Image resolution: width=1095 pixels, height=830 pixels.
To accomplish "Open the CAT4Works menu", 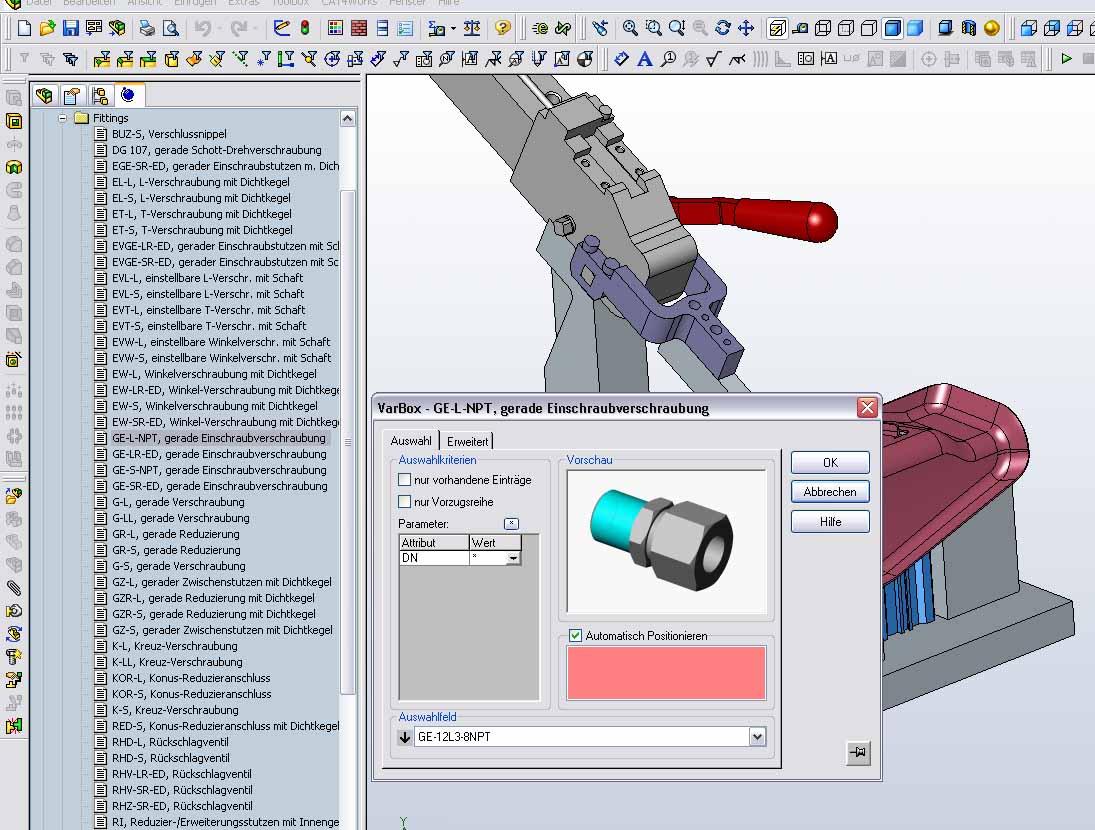I will coord(347,3).
